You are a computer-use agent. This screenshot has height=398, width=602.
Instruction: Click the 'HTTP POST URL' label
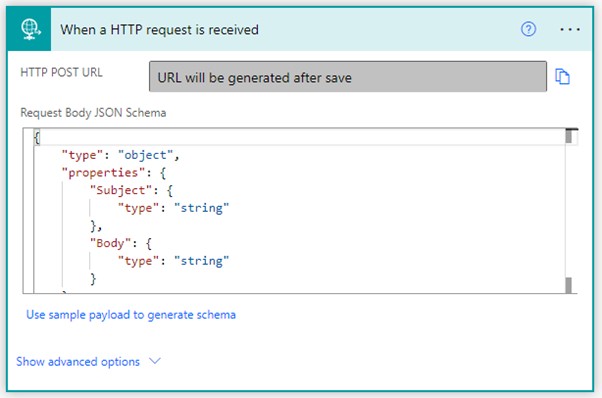pos(61,72)
